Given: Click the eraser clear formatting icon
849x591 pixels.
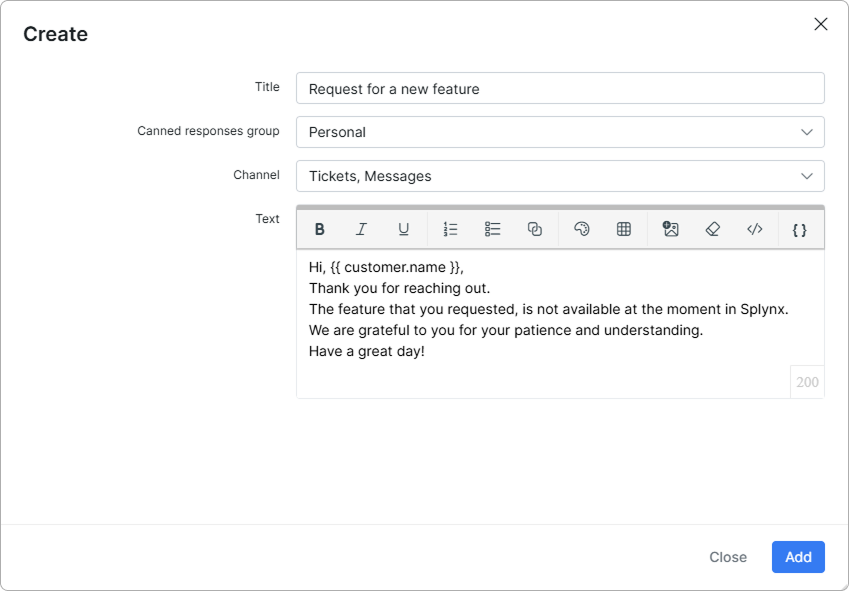Looking at the screenshot, I should [713, 229].
